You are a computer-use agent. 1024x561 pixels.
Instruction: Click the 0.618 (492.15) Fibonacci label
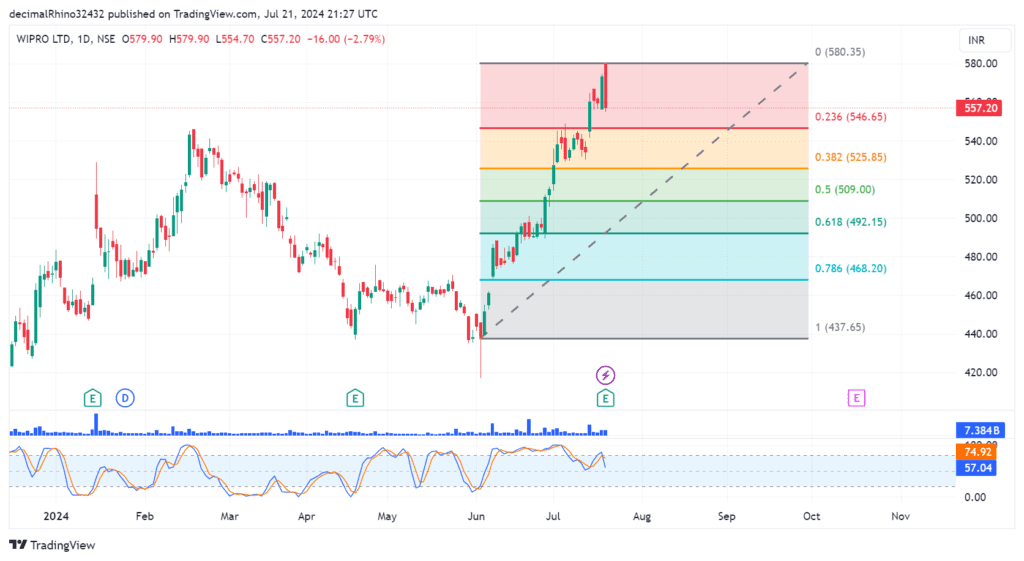(850, 222)
